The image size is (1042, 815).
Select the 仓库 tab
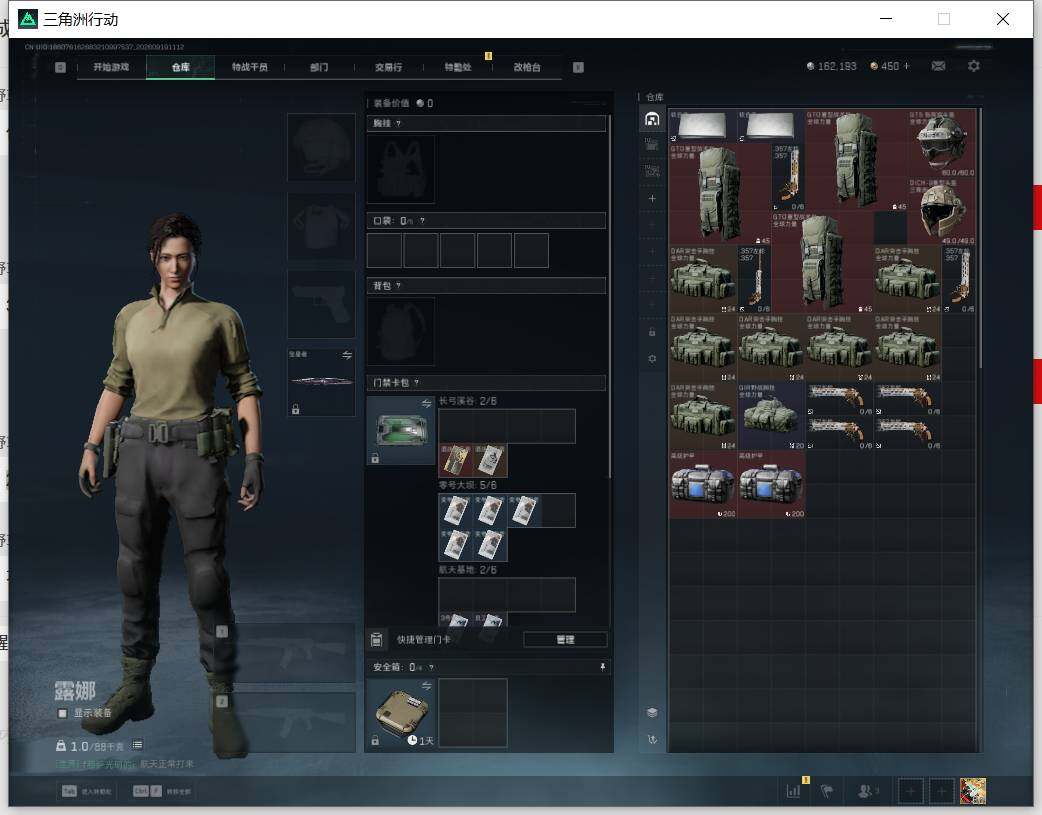(x=181, y=67)
